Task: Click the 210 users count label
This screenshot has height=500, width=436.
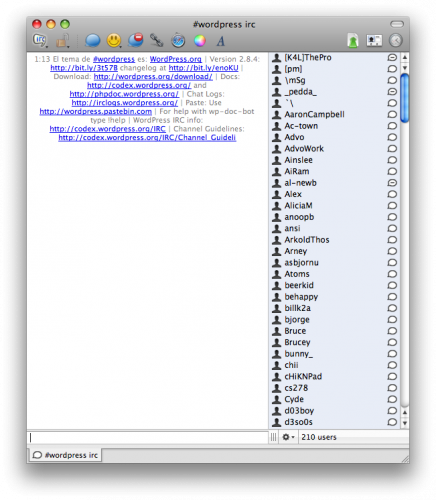Action: [x=319, y=437]
